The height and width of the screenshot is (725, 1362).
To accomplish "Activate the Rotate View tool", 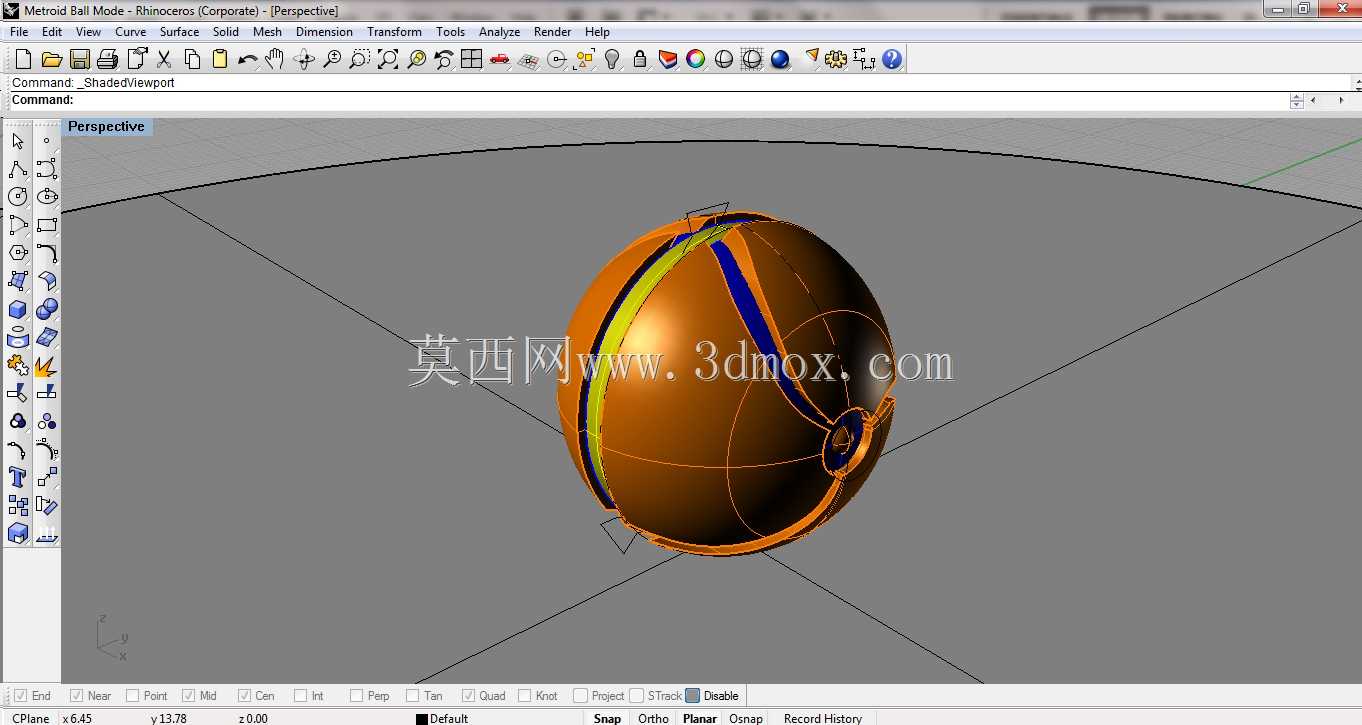I will coord(304,59).
